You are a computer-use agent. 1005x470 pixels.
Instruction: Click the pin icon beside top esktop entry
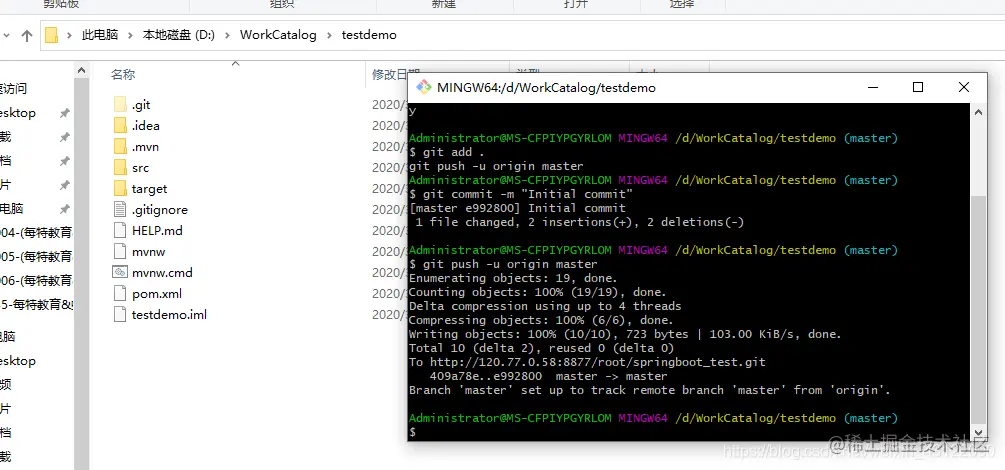pyautogui.click(x=64, y=113)
